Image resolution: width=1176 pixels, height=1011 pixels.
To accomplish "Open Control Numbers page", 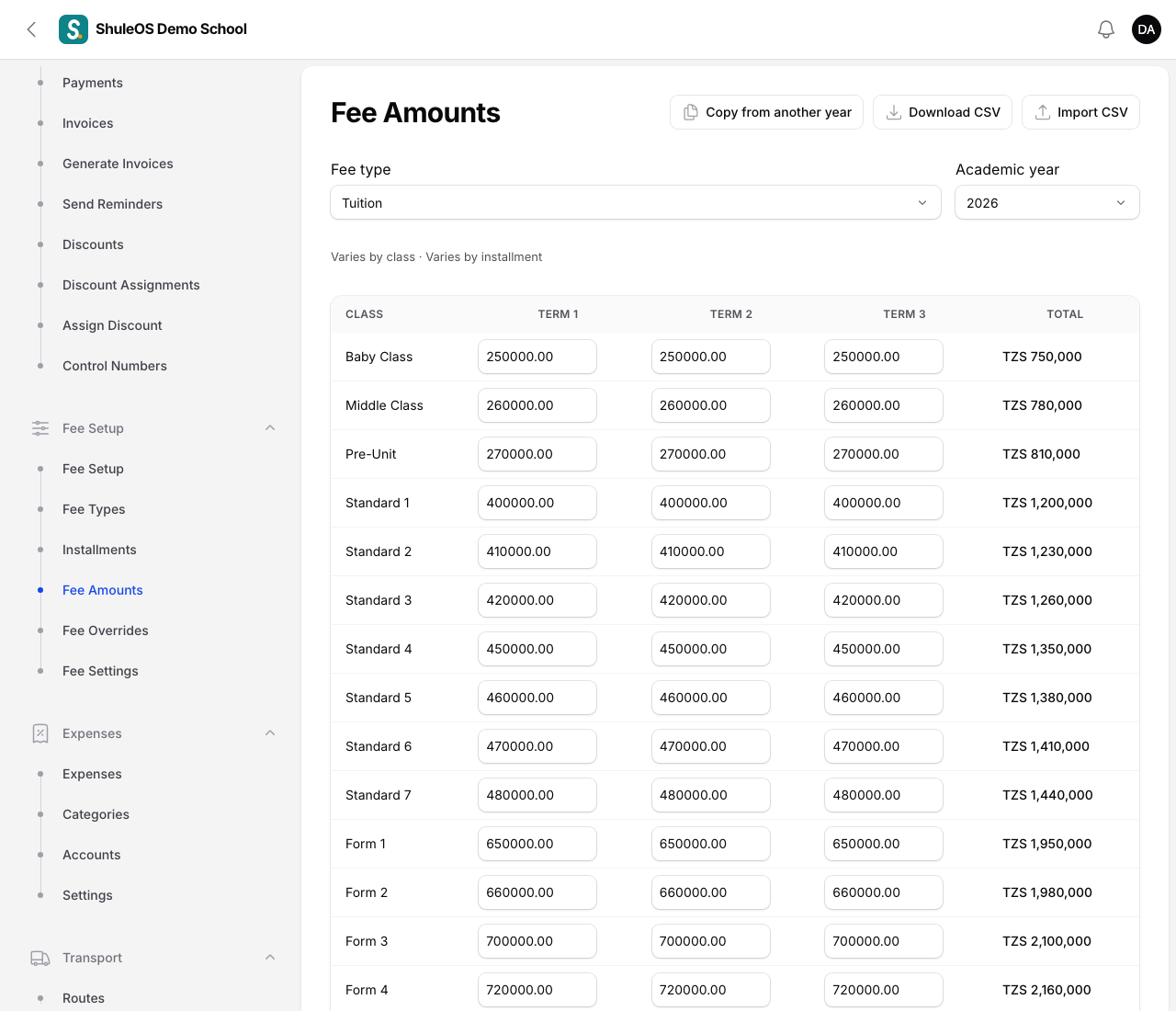I will (115, 366).
